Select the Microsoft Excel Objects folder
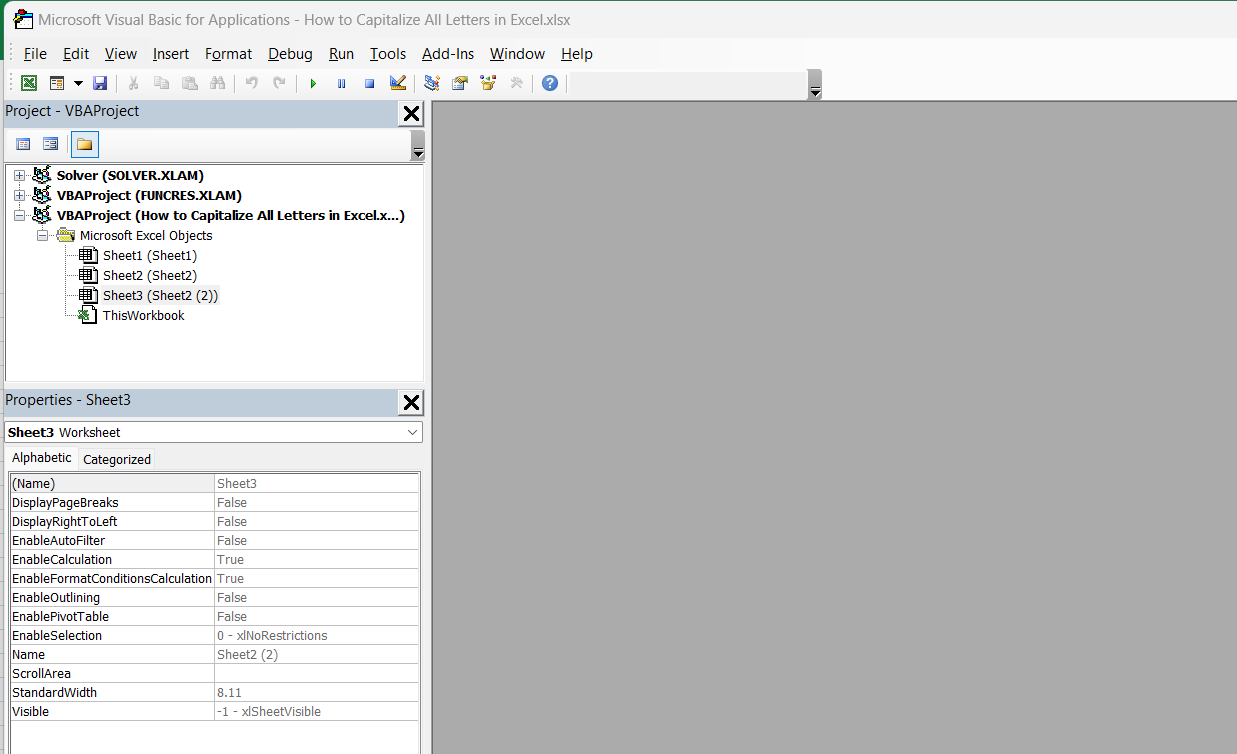1237x754 pixels. [146, 236]
